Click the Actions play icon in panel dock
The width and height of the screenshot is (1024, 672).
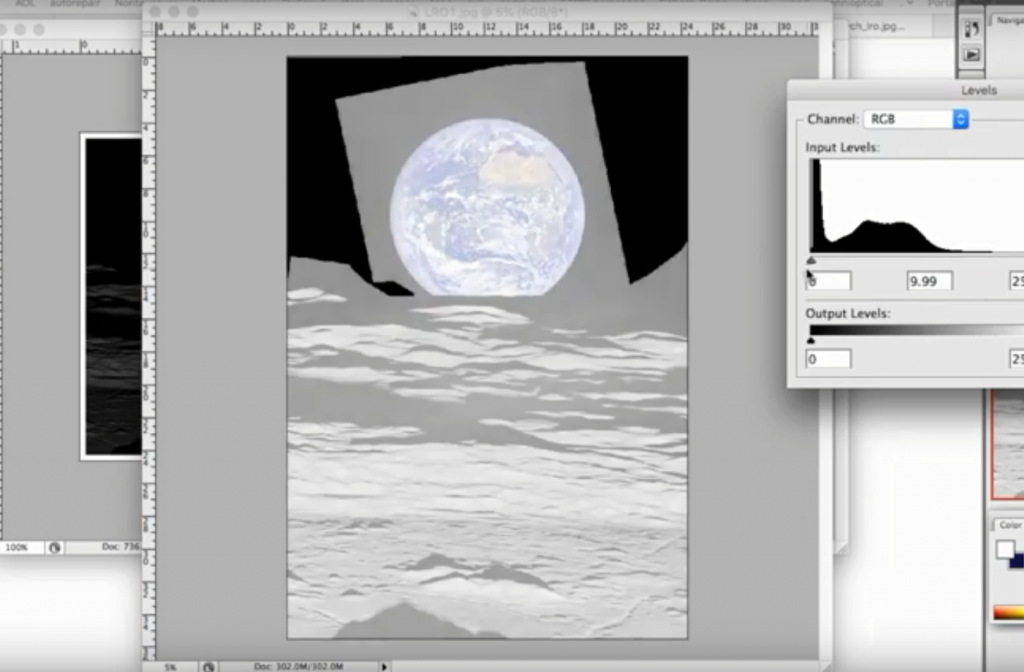point(971,55)
